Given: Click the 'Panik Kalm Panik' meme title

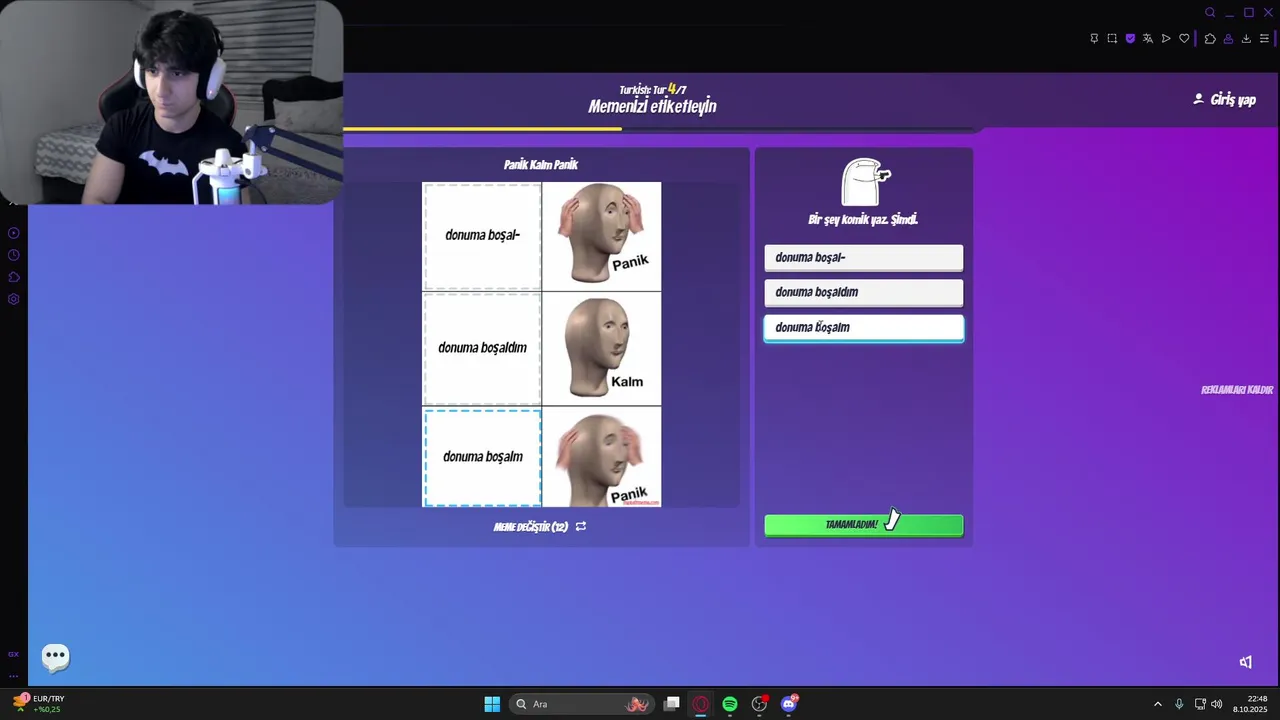Looking at the screenshot, I should [x=541, y=165].
